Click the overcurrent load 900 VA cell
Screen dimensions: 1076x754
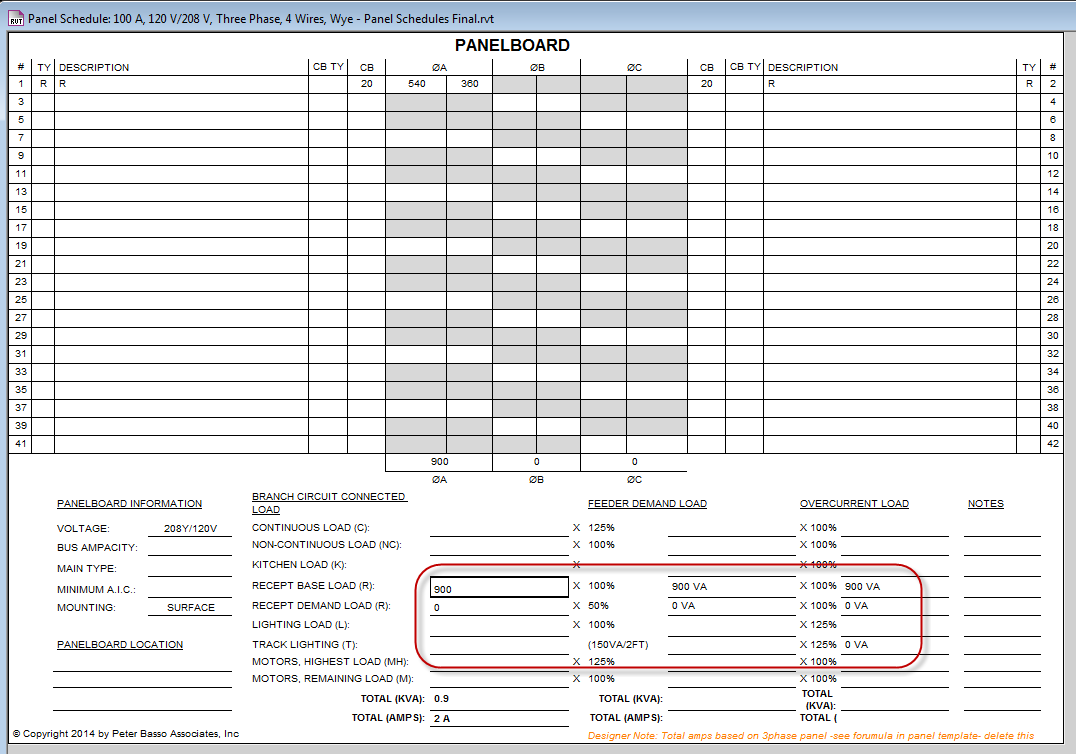tap(893, 587)
